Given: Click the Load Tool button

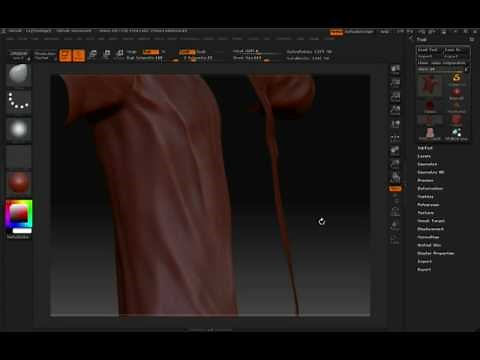Looking at the screenshot, I should [429, 50].
